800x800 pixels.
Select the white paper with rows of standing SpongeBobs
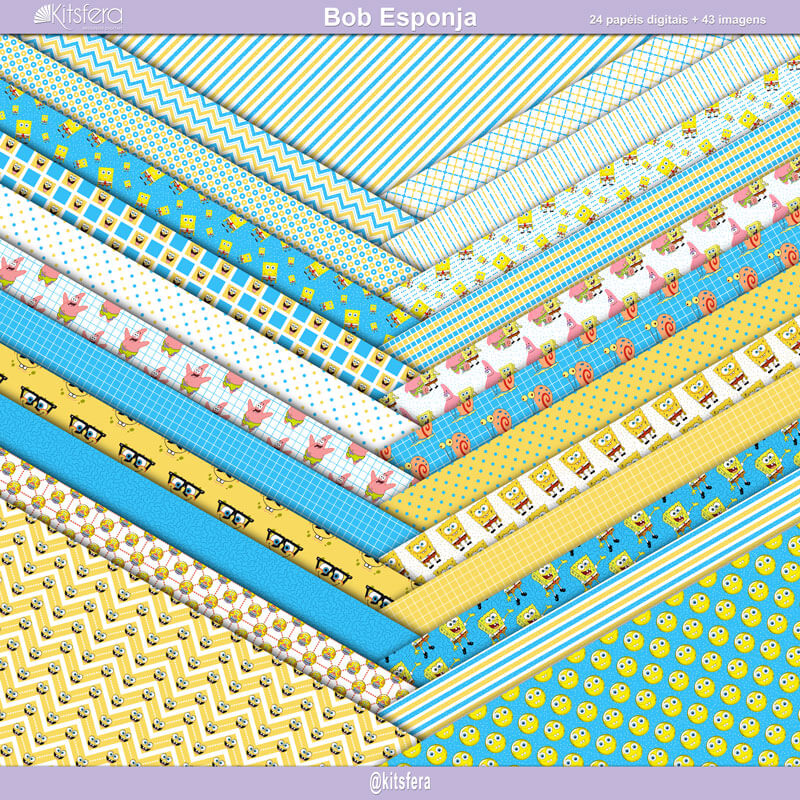(x=597, y=454)
